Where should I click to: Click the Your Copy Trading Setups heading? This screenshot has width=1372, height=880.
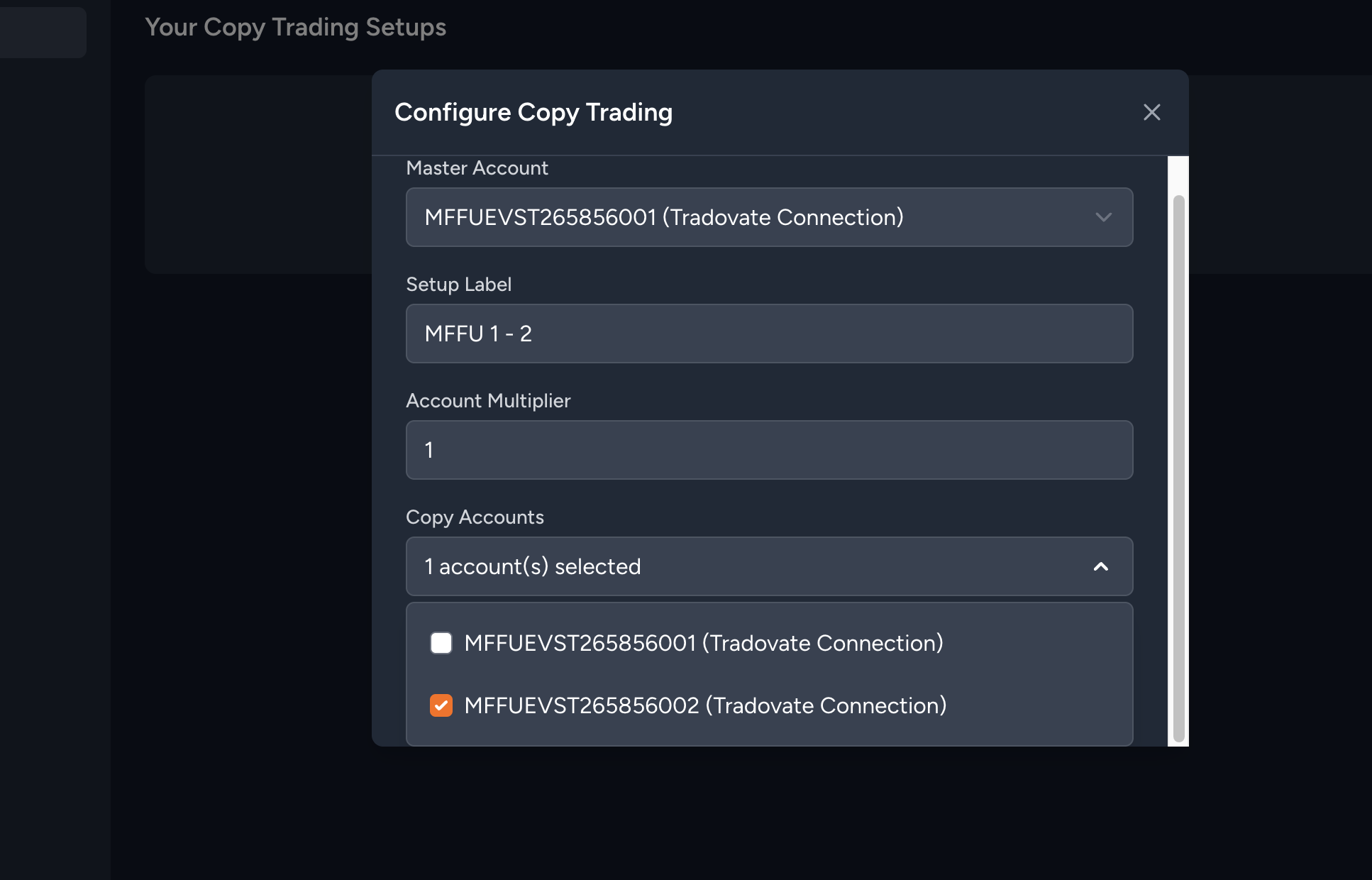click(295, 27)
